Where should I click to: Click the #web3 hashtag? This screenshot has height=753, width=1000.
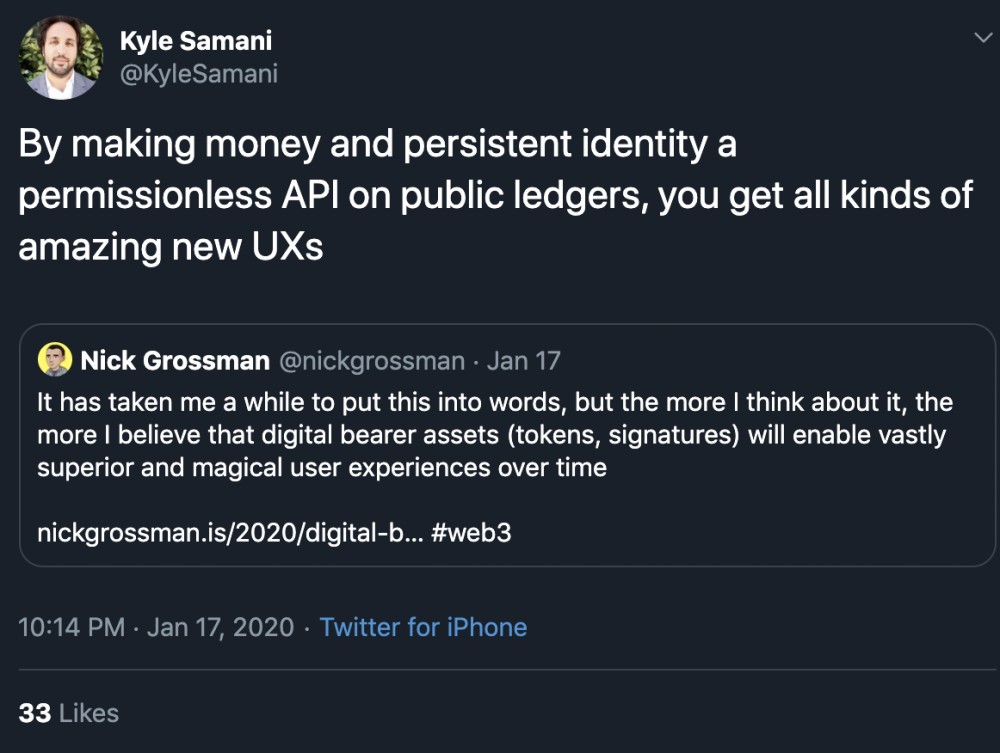point(472,532)
